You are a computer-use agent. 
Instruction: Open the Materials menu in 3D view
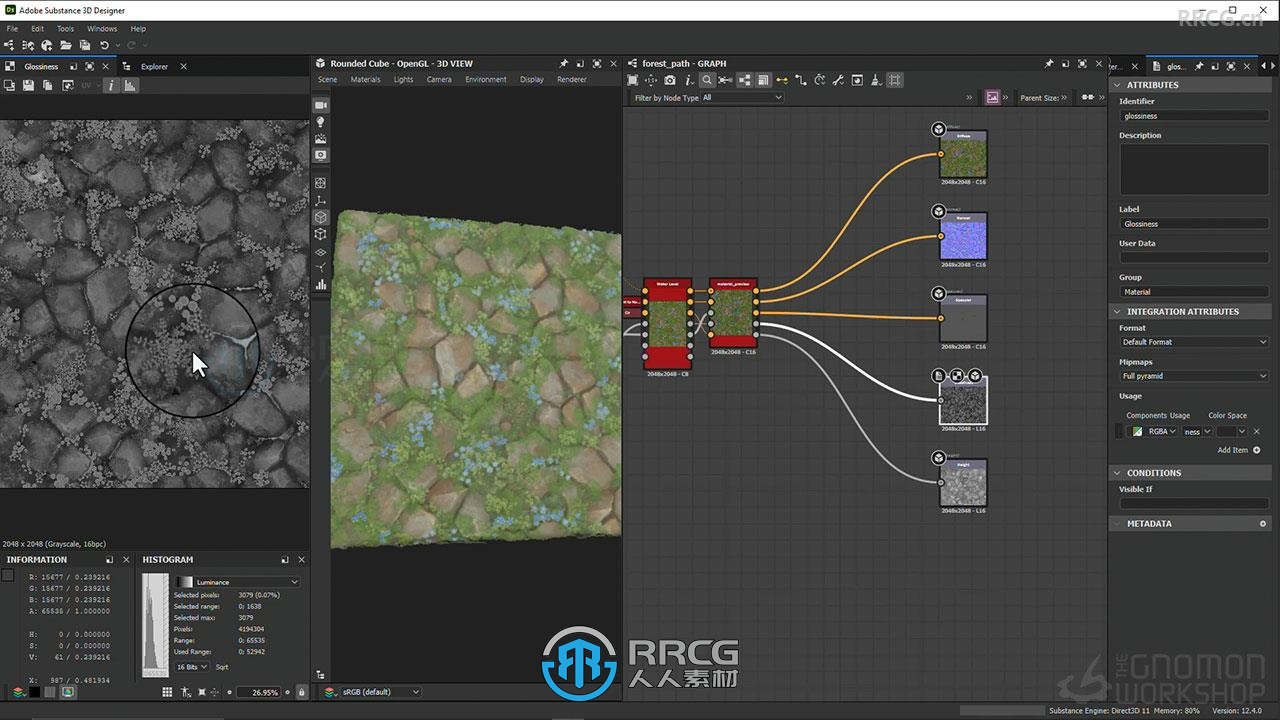(x=365, y=80)
